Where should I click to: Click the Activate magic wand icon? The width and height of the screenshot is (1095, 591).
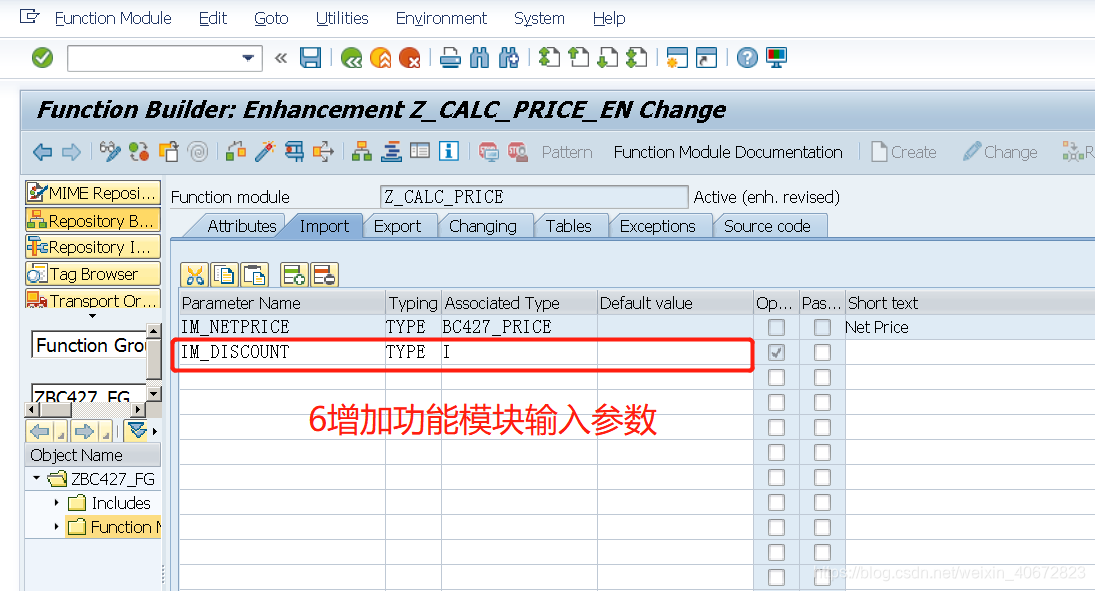pos(265,152)
